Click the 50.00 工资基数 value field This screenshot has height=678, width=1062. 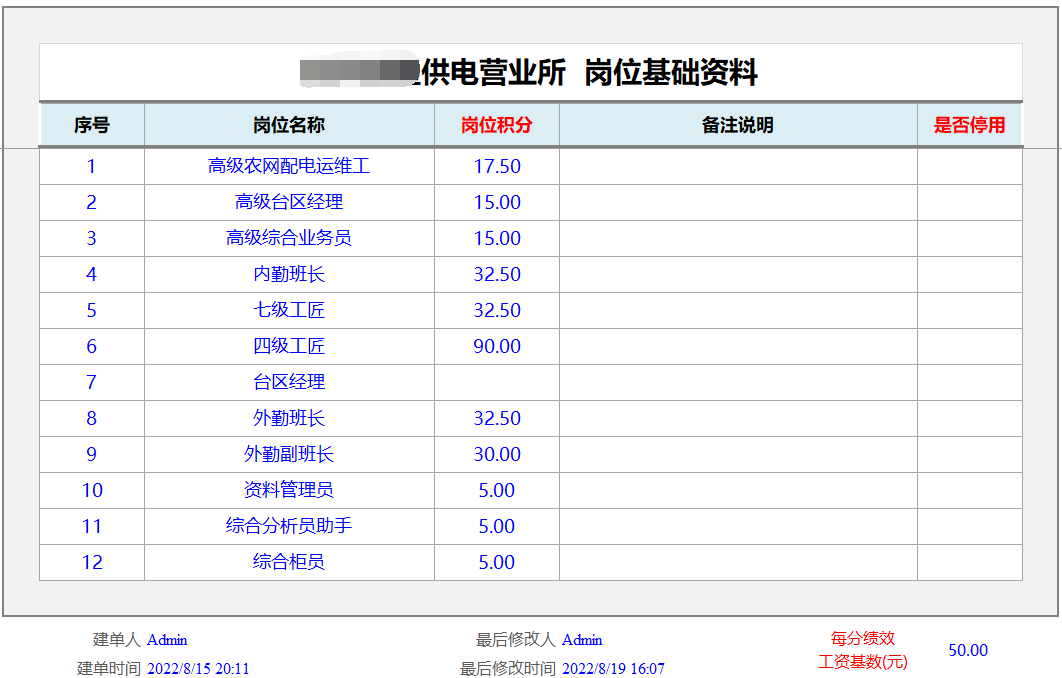[967, 650]
